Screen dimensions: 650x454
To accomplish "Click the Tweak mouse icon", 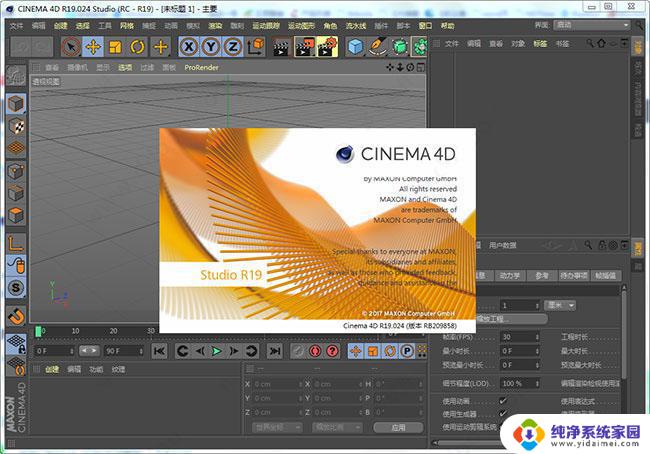I will [x=16, y=265].
